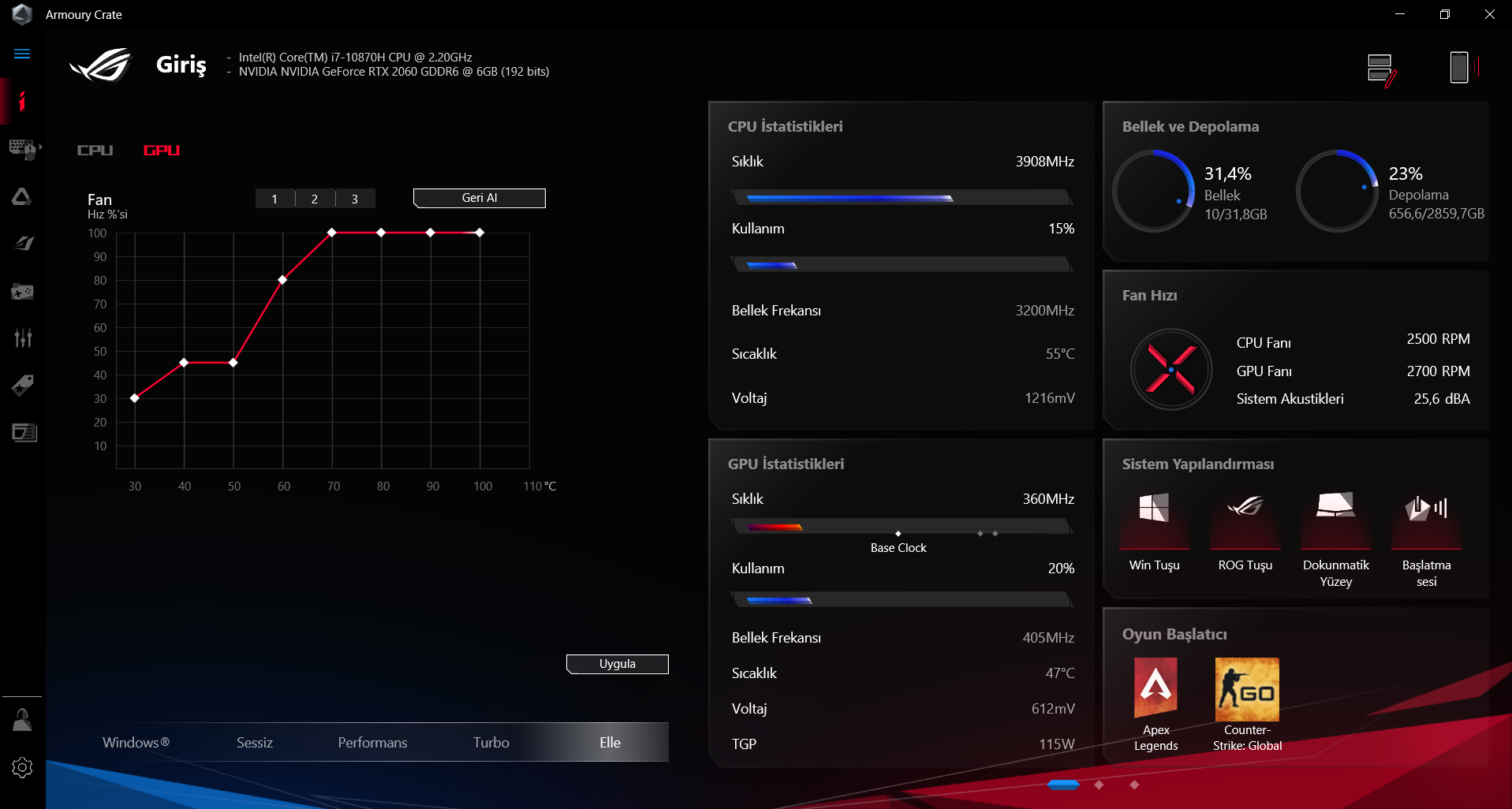
Task: Go to the Home info page icon
Action: click(22, 101)
